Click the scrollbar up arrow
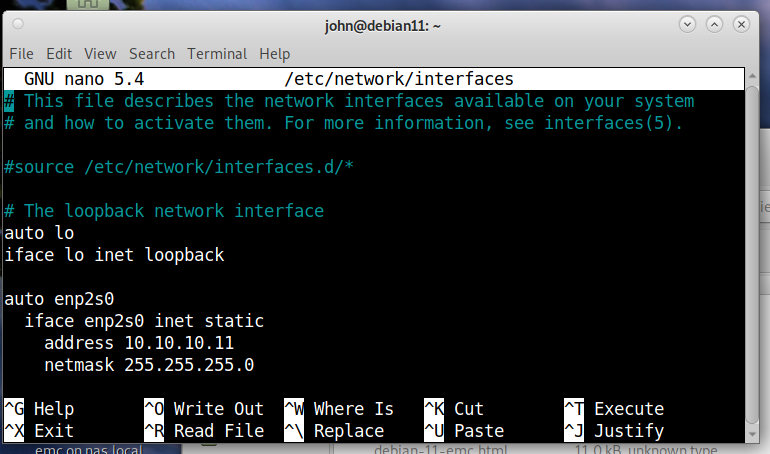The image size is (770, 454). coord(752,76)
